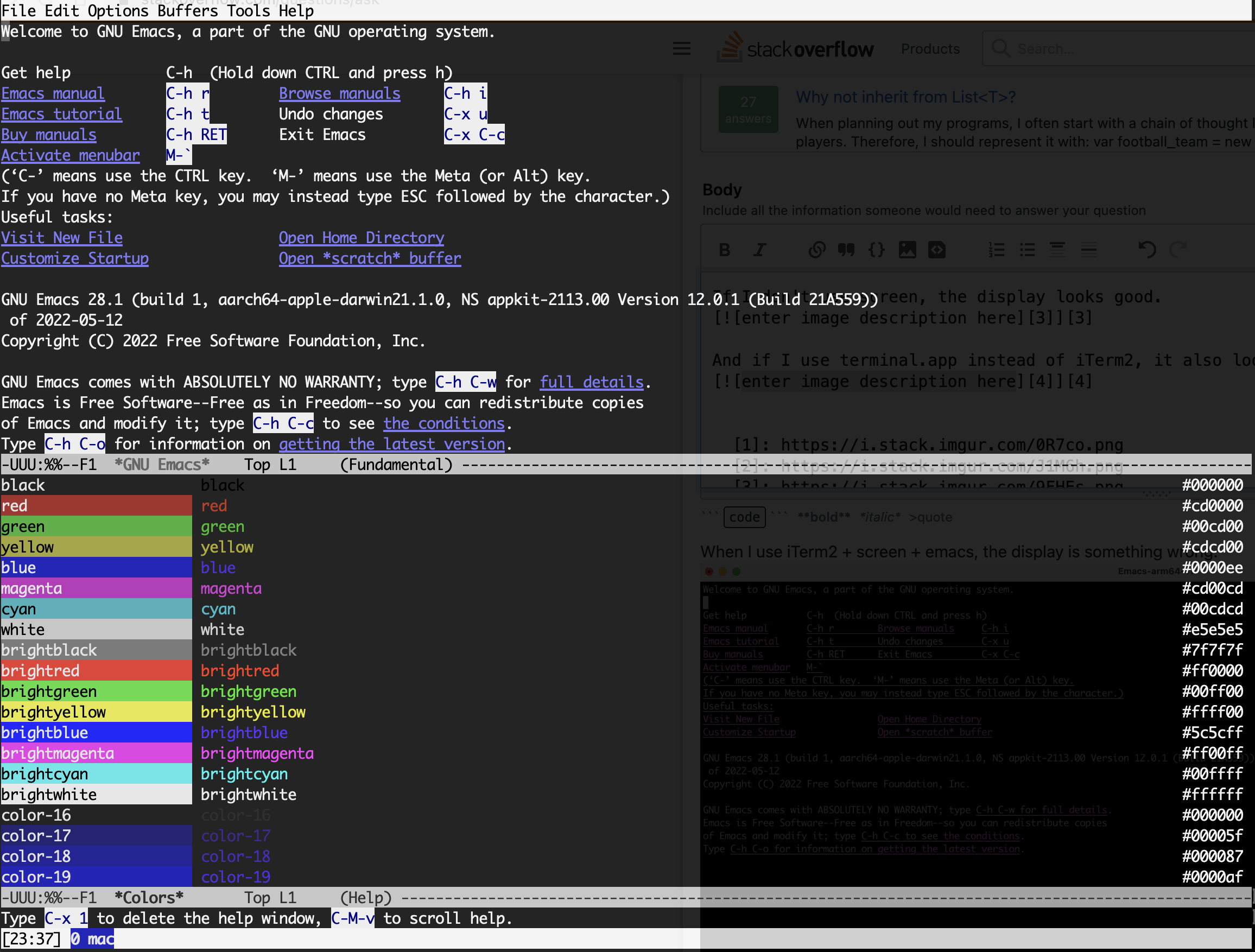This screenshot has height=952, width=1255.
Task: Click the Redo icon in editor
Action: click(1178, 250)
